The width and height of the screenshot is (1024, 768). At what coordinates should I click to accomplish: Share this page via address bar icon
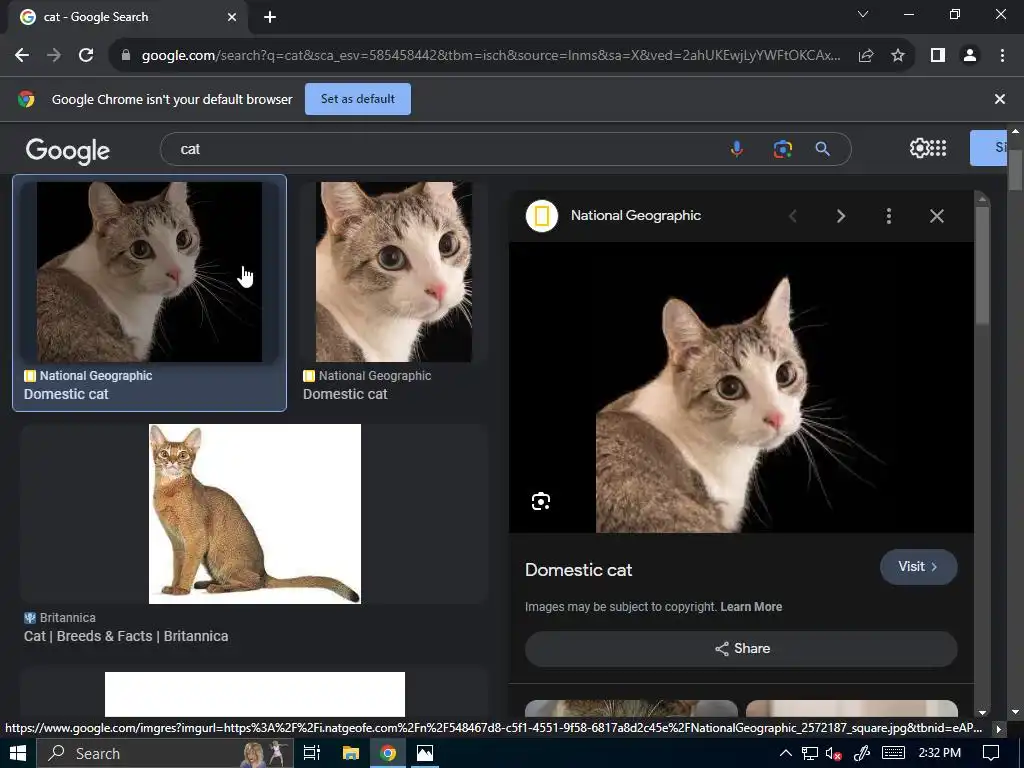click(866, 56)
